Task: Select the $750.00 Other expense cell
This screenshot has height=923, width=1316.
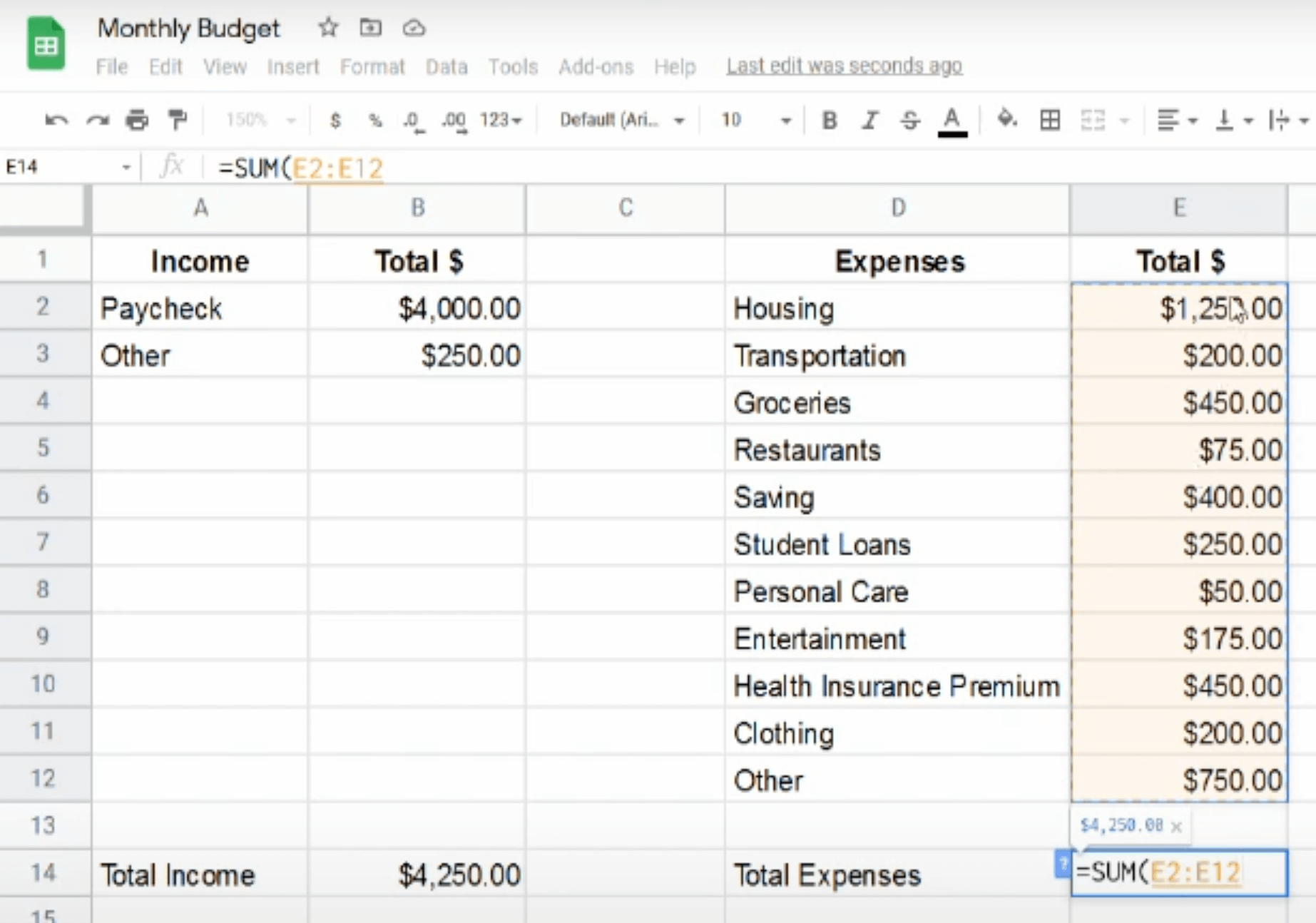Action: tap(1179, 779)
